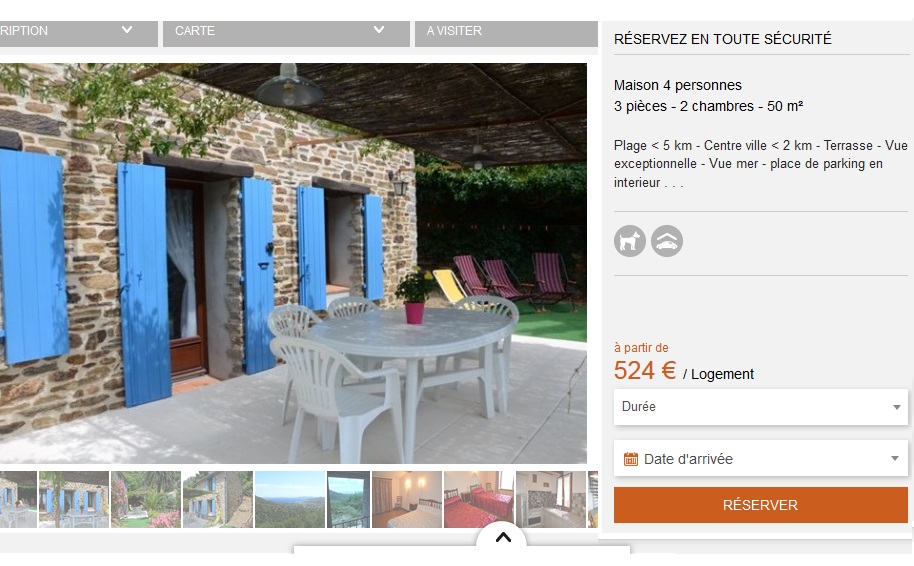Select the terrace table thumbnail with blue shutters
Image resolution: width=914 pixels, height=566 pixels.
click(74, 500)
